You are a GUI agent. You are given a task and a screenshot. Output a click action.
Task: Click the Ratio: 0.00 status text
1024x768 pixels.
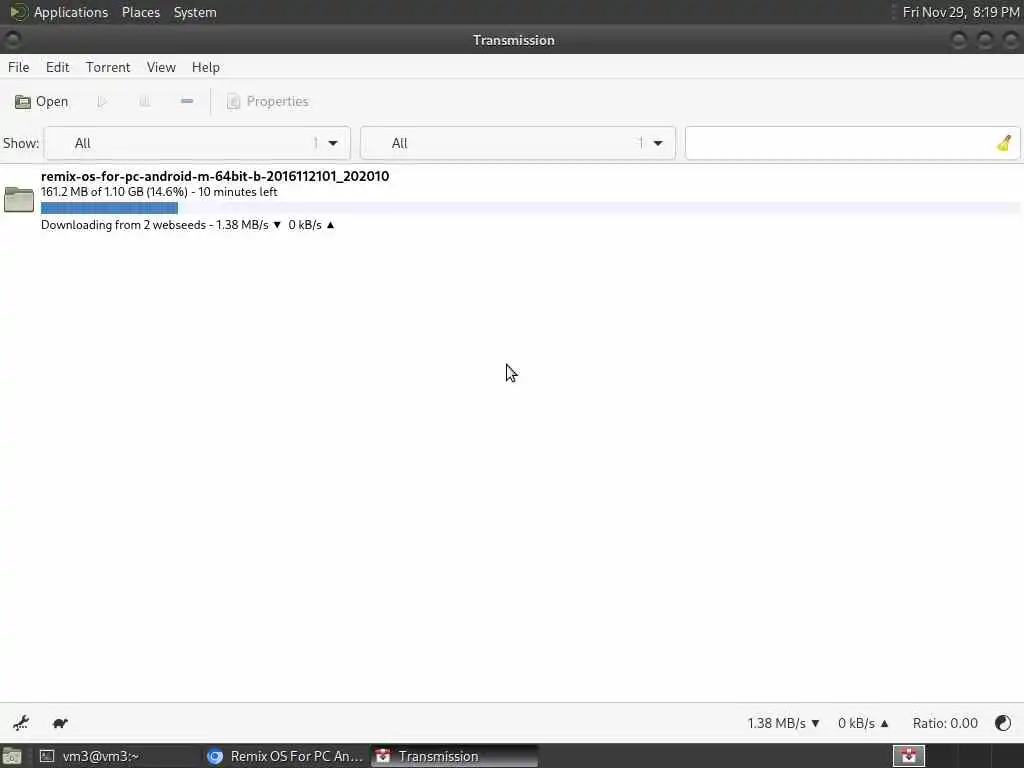945,723
